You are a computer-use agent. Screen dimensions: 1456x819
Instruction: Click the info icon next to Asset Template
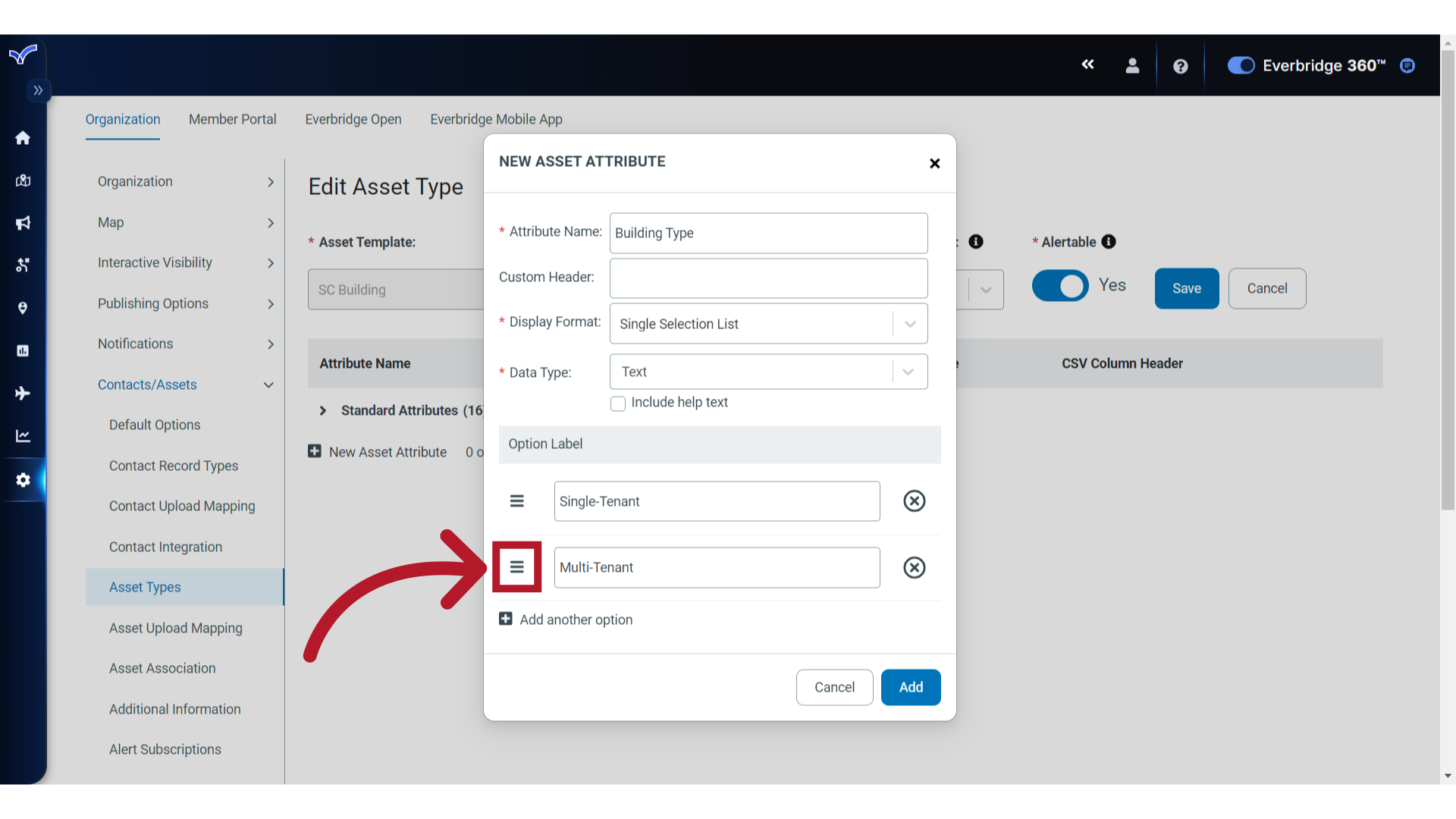(975, 241)
